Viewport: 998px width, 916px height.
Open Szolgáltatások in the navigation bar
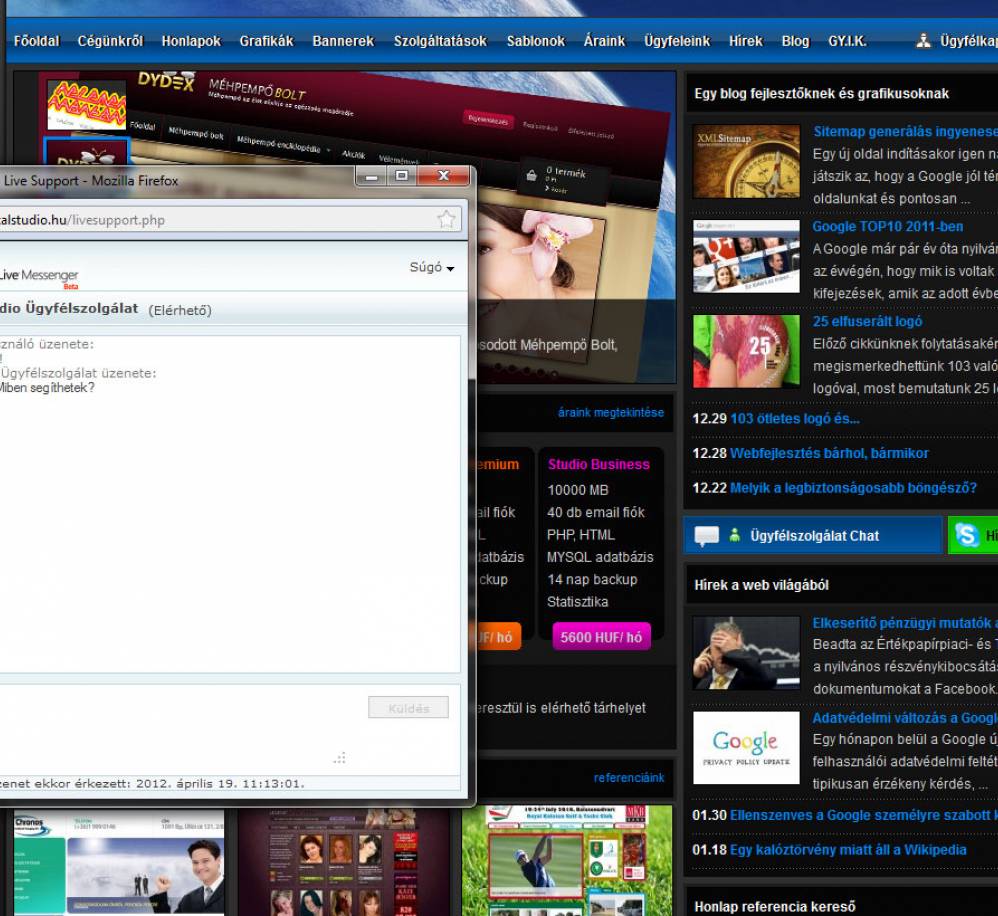point(440,41)
